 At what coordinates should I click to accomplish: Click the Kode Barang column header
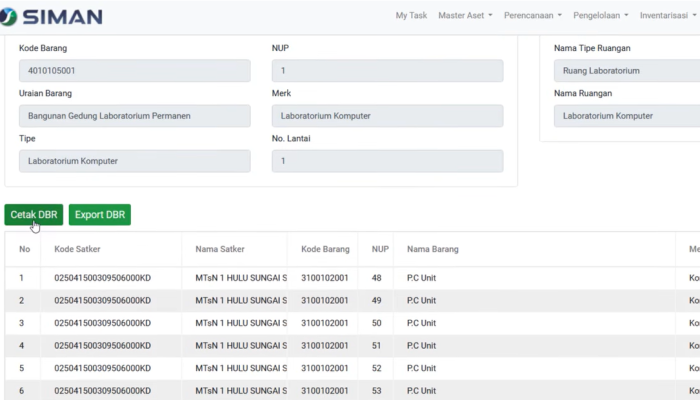tap(325, 249)
